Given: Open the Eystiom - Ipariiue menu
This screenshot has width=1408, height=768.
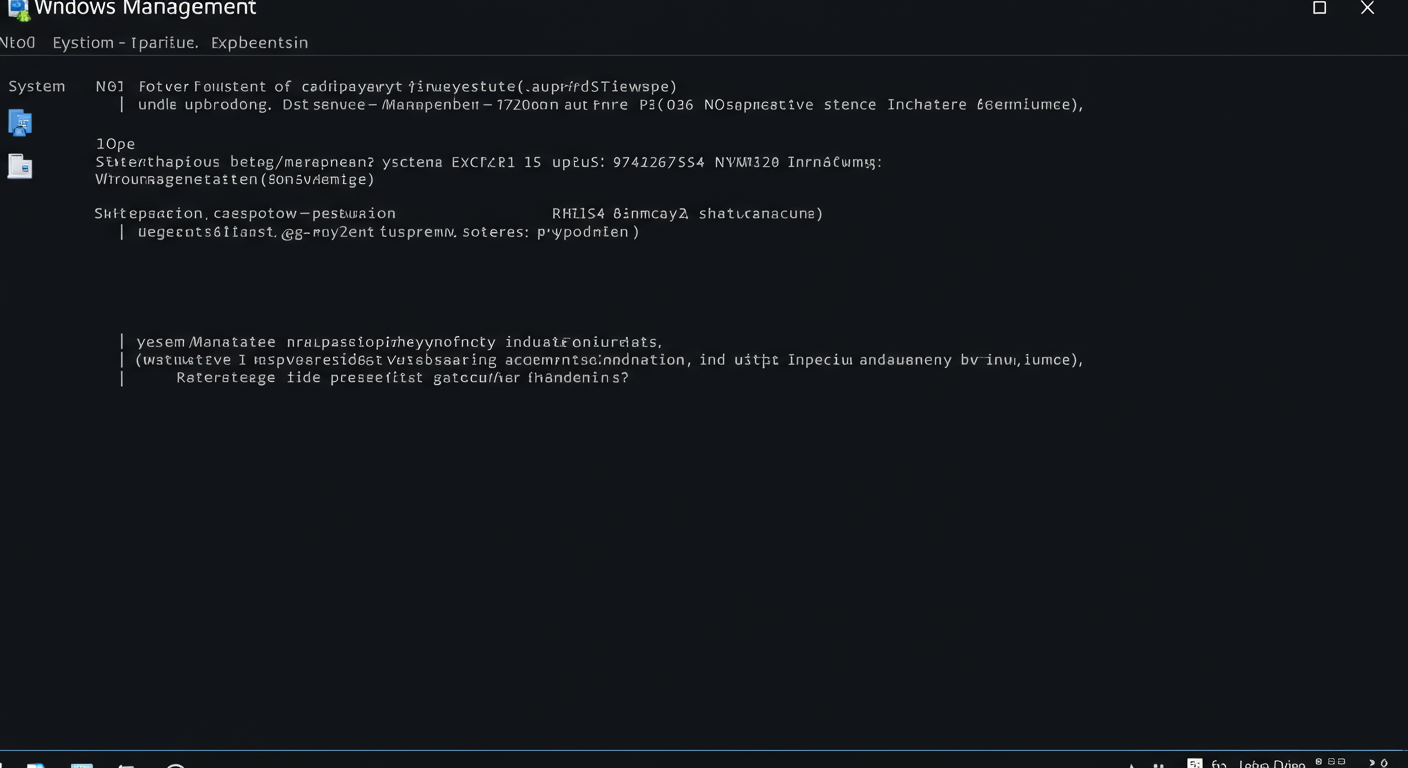Looking at the screenshot, I should click(125, 43).
